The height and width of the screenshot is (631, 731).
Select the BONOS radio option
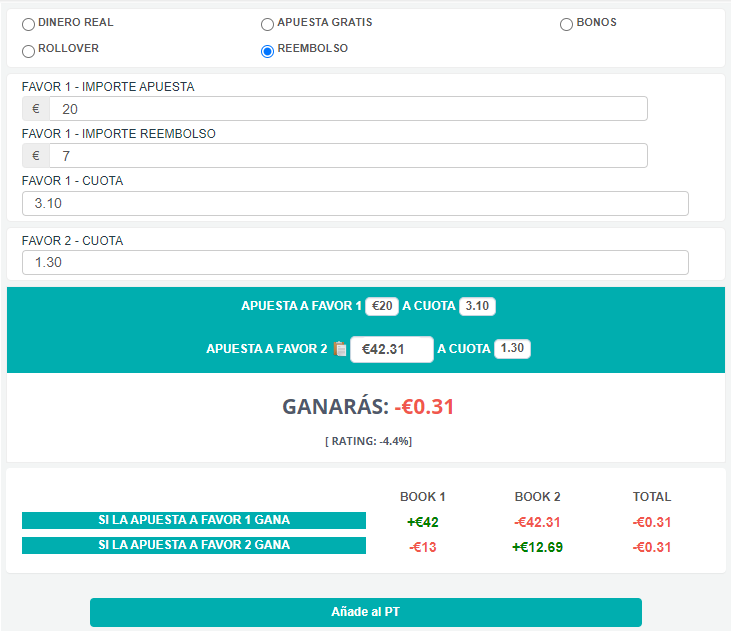tap(566, 24)
